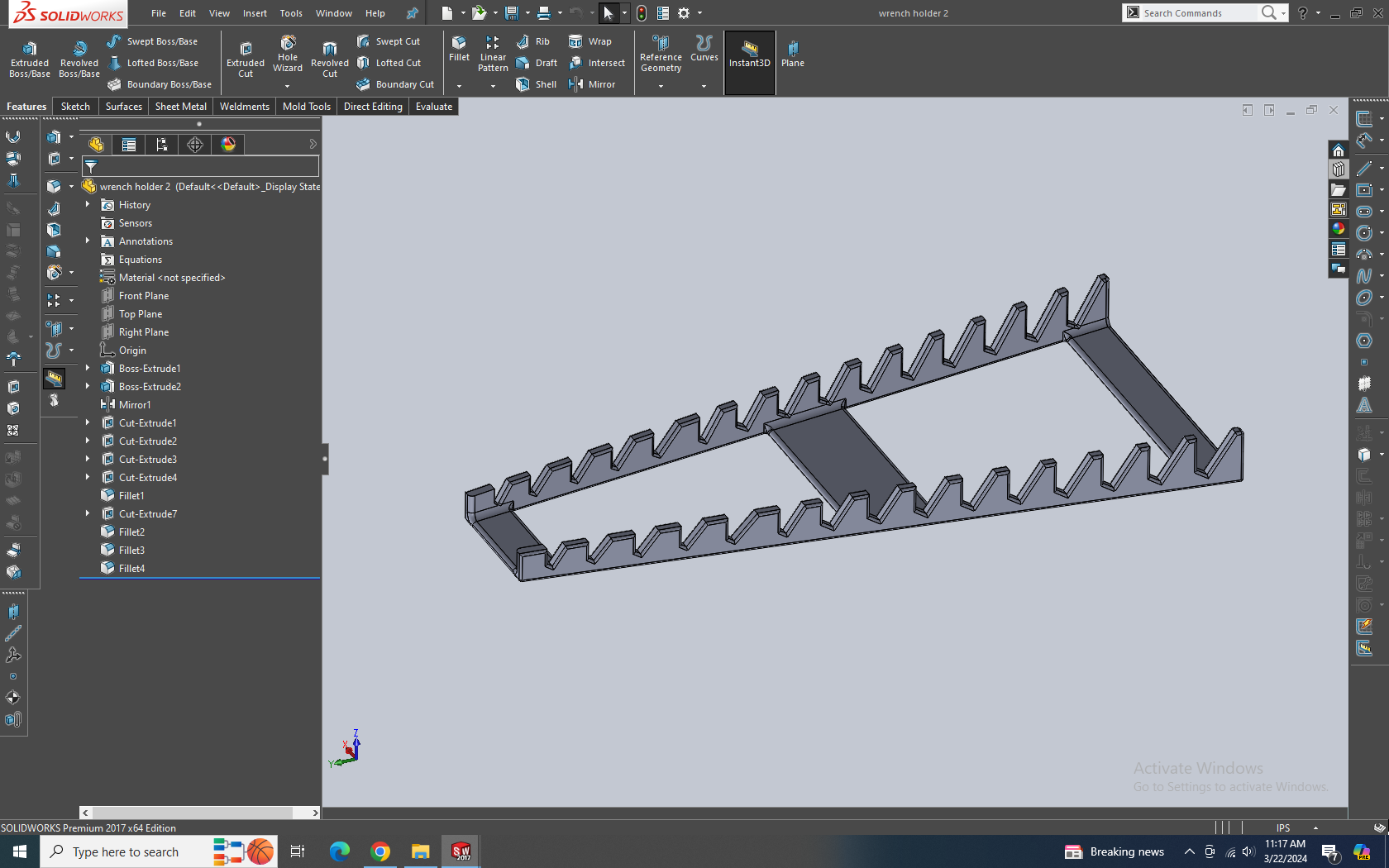Viewport: 1389px width, 868px height.
Task: Click the feature tree scrollbar right arrow
Action: click(315, 813)
